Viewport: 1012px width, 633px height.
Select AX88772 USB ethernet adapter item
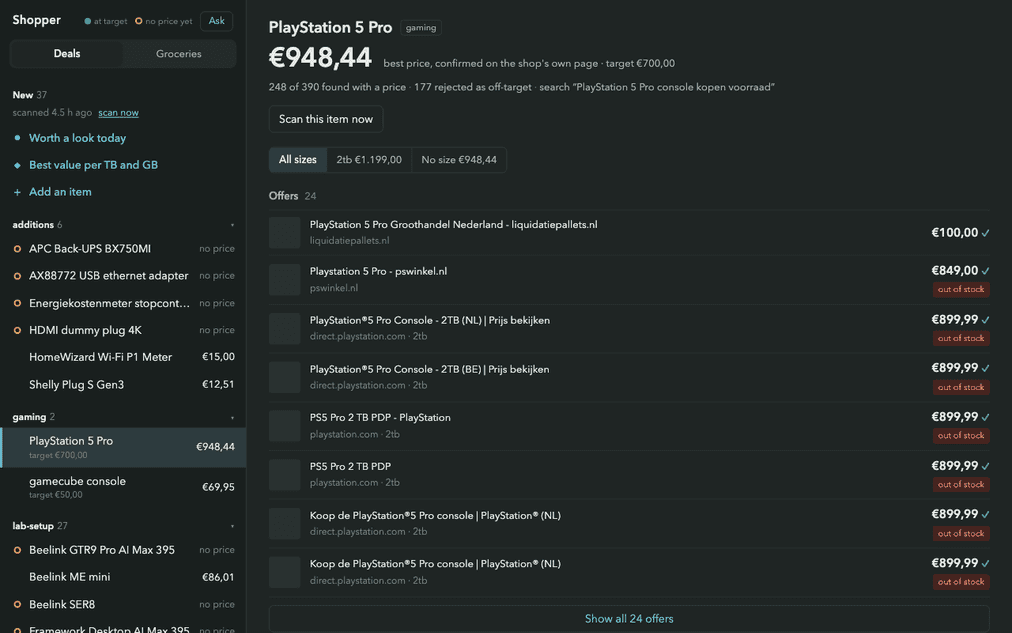click(x=123, y=276)
